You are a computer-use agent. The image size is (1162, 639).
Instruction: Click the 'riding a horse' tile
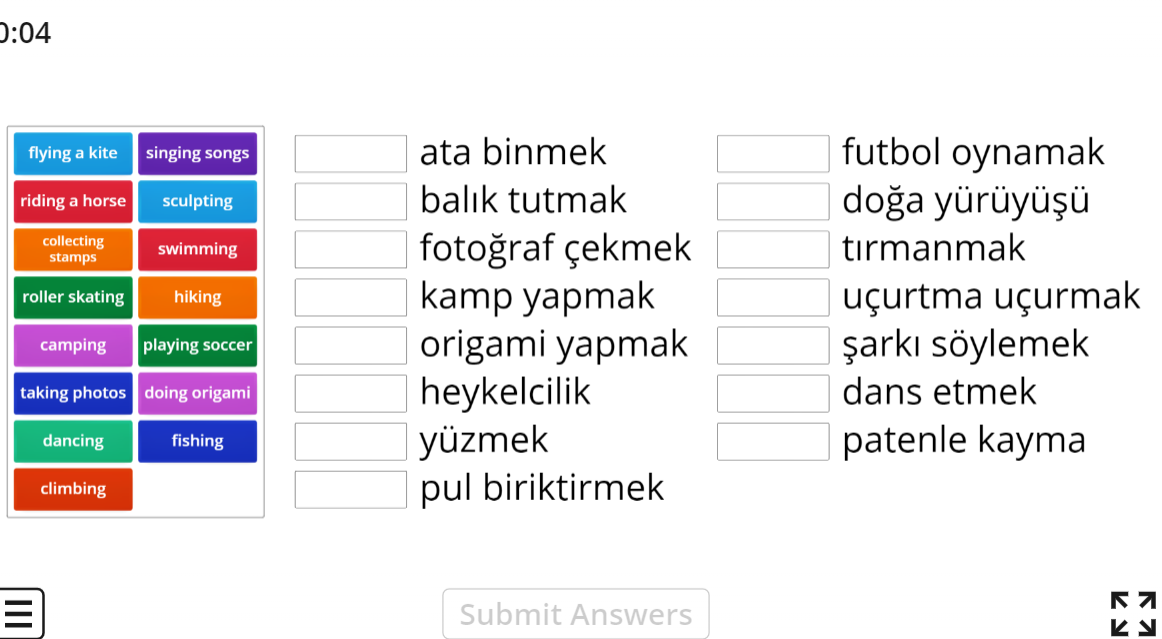click(x=73, y=201)
